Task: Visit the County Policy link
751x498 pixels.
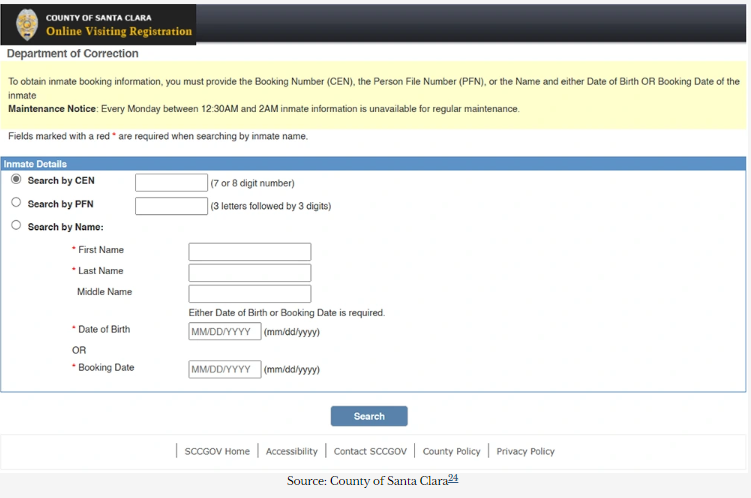Action: tap(451, 451)
